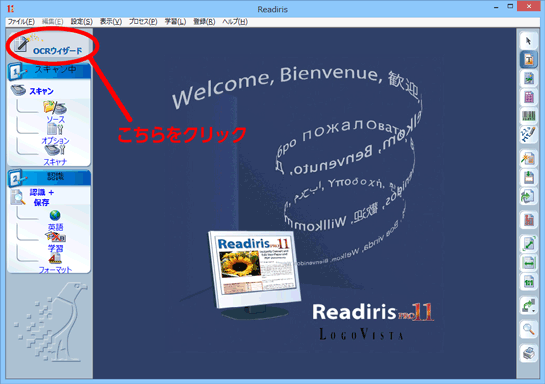Screen dimensions: 545x384
Task: Launch the OCRウィザード wizard
Action: [49, 46]
